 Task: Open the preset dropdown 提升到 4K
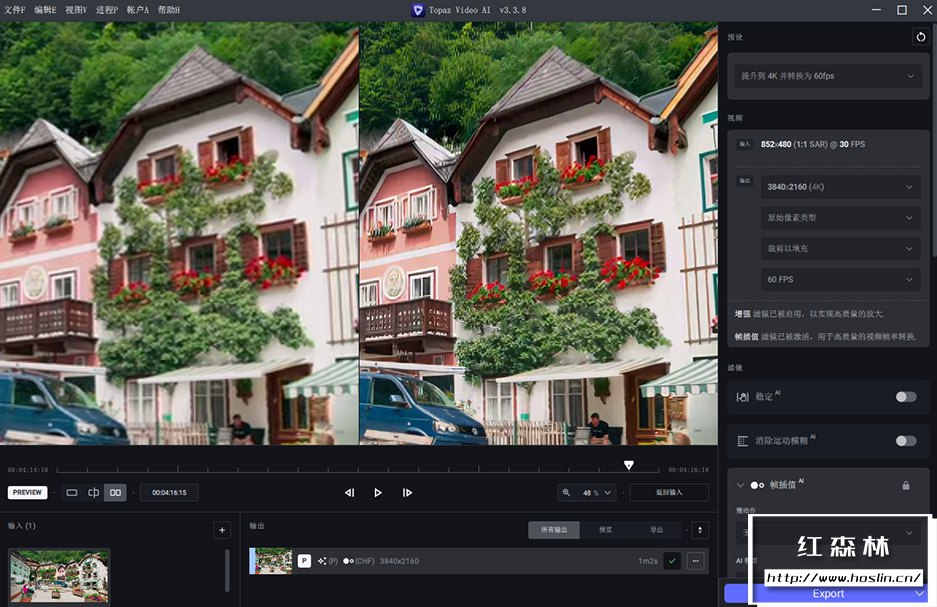pos(826,76)
